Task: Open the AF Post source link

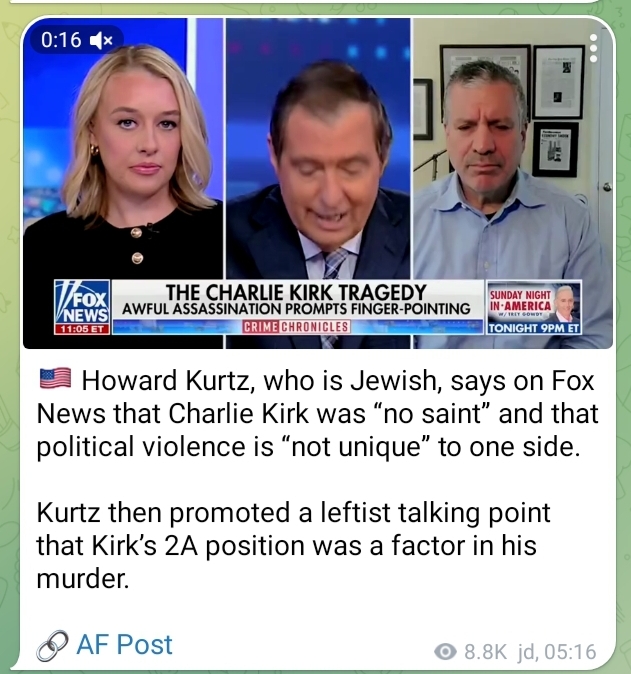Action: [x=124, y=645]
